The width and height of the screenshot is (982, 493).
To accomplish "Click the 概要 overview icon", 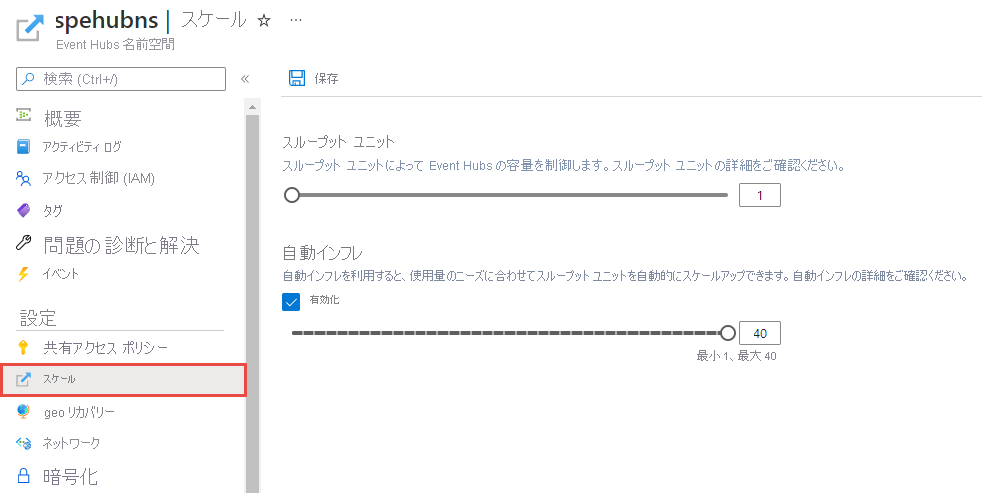I will pos(24,116).
